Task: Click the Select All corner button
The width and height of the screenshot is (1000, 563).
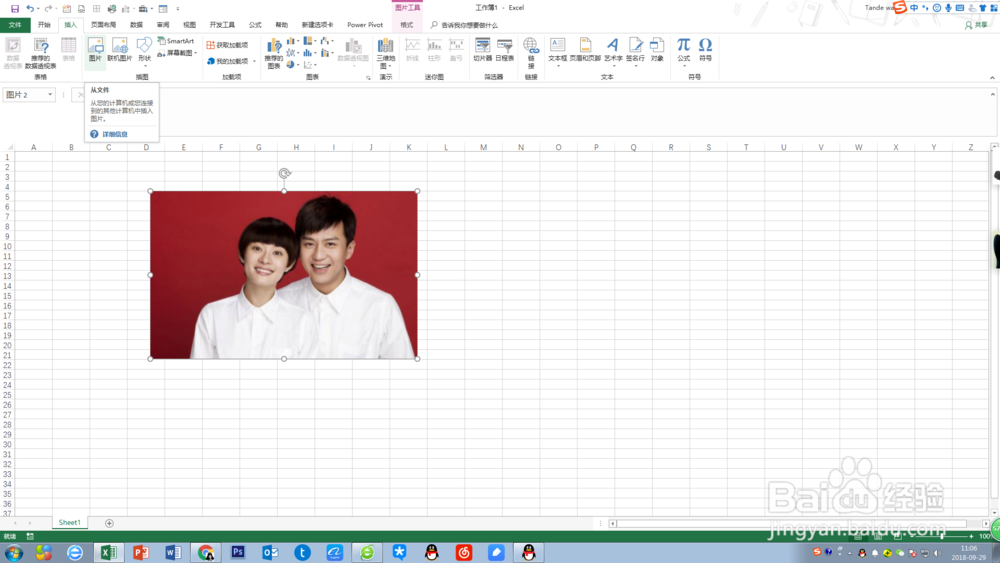Action: point(8,147)
